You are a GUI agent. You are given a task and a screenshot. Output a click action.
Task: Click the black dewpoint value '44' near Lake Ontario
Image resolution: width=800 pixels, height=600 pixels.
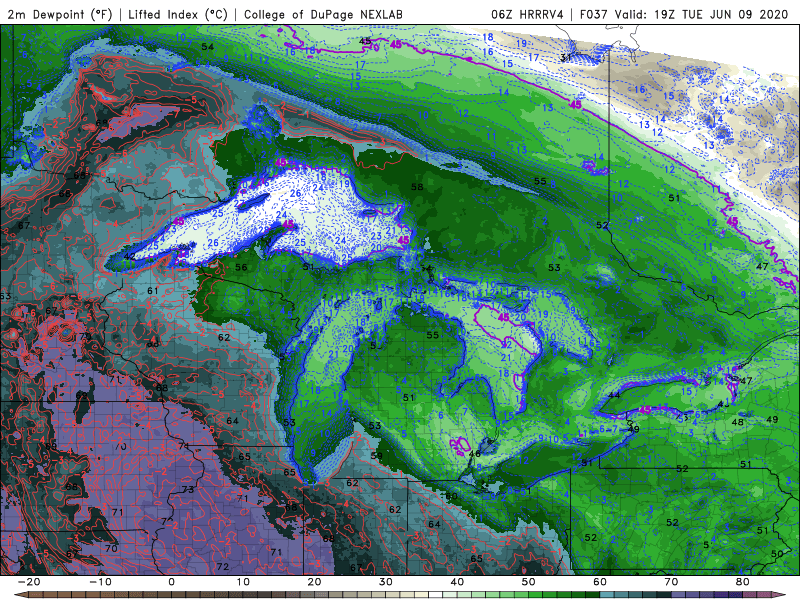coord(614,395)
